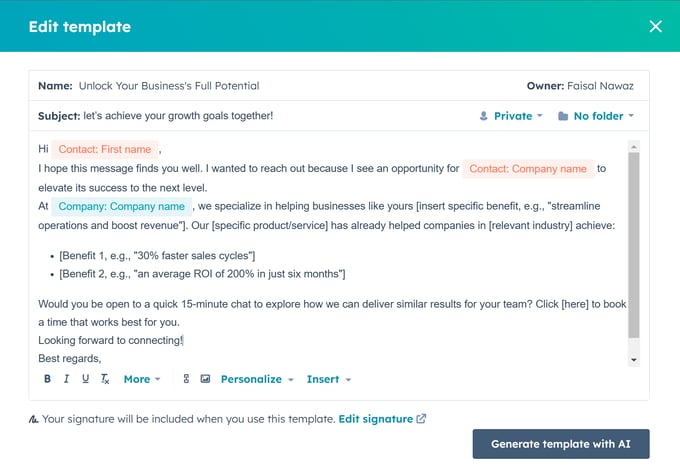
Task: Open the More formatting options dropdown
Action: click(x=142, y=379)
